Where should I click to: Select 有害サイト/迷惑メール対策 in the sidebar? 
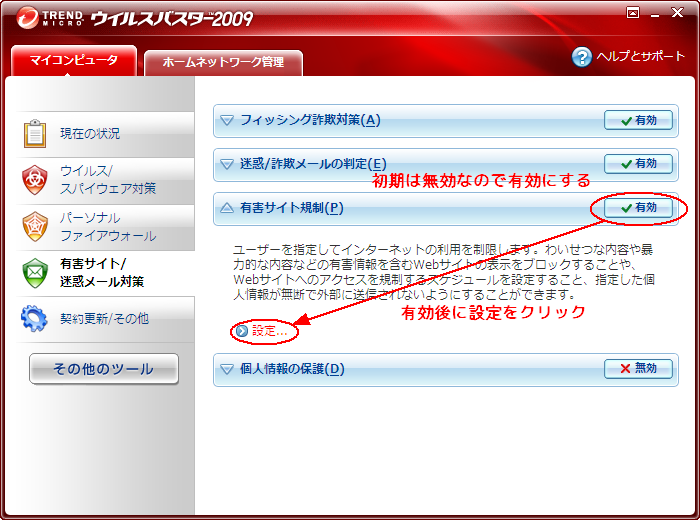pos(105,273)
